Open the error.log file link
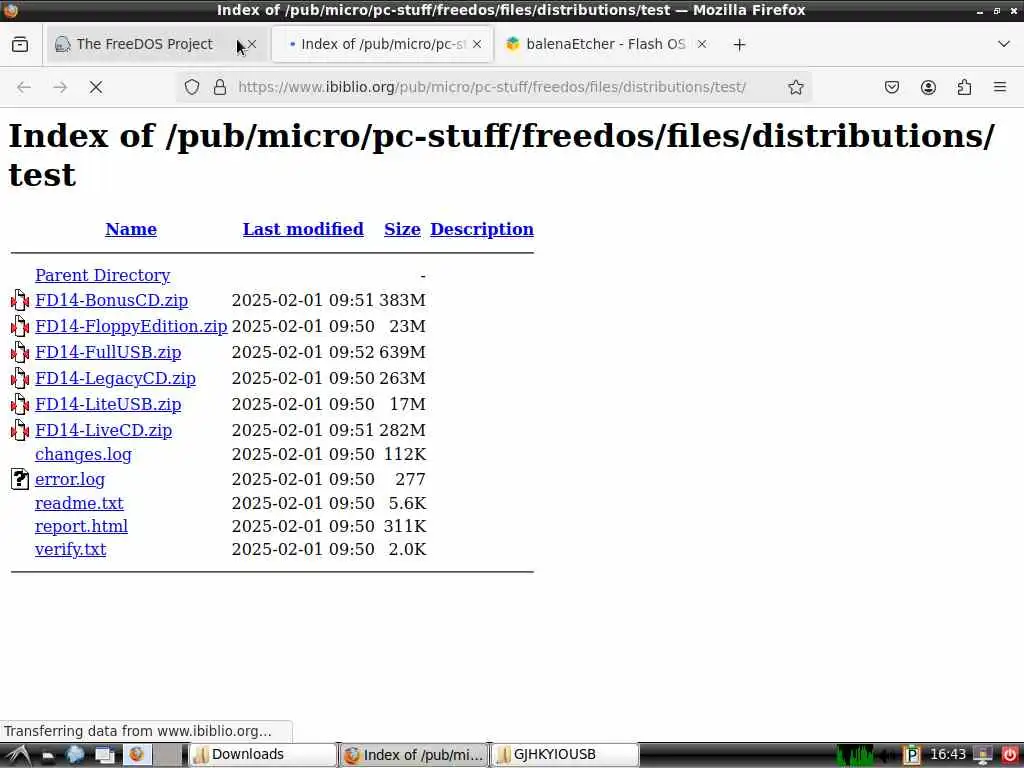 (70, 479)
